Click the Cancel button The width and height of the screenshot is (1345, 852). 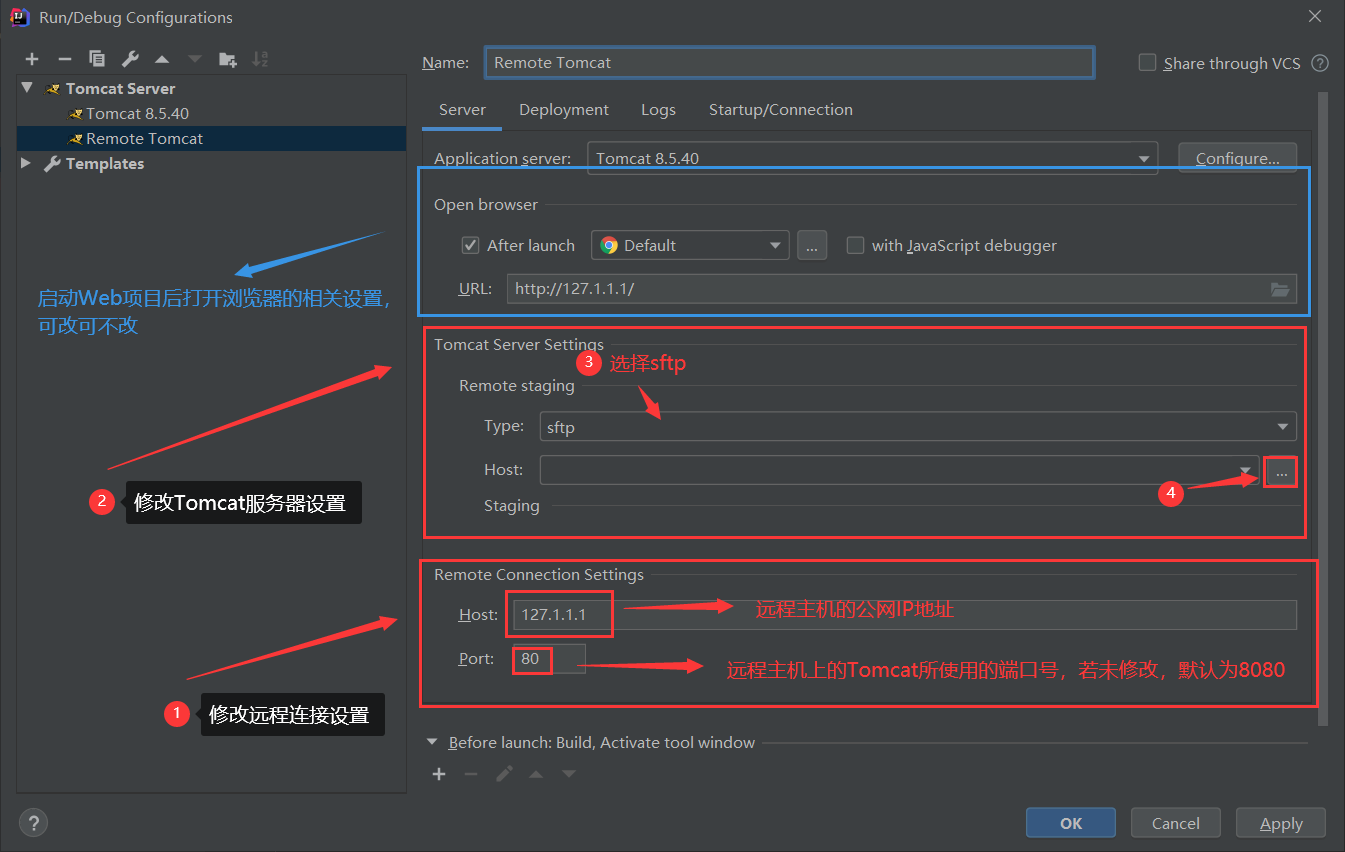pyautogui.click(x=1176, y=823)
